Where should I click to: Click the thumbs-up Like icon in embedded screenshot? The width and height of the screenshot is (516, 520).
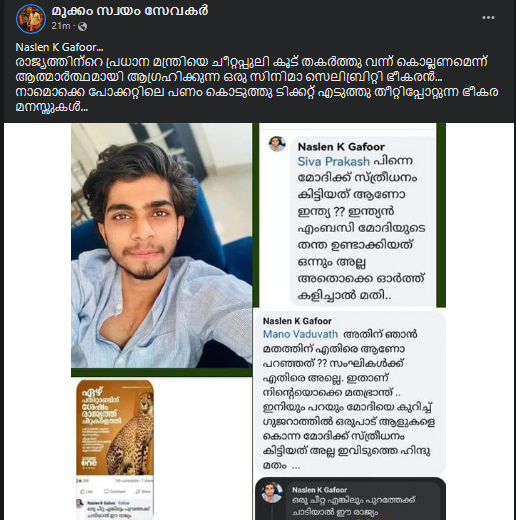point(83,491)
